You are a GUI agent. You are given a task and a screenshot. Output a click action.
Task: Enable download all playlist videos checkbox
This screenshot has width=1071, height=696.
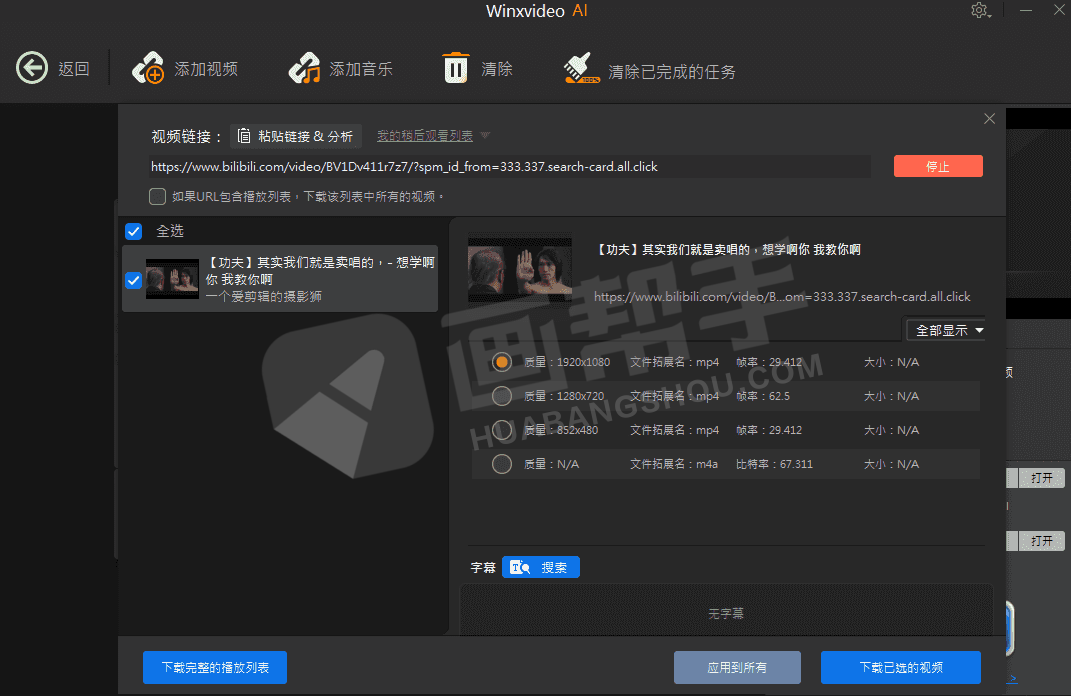[157, 197]
